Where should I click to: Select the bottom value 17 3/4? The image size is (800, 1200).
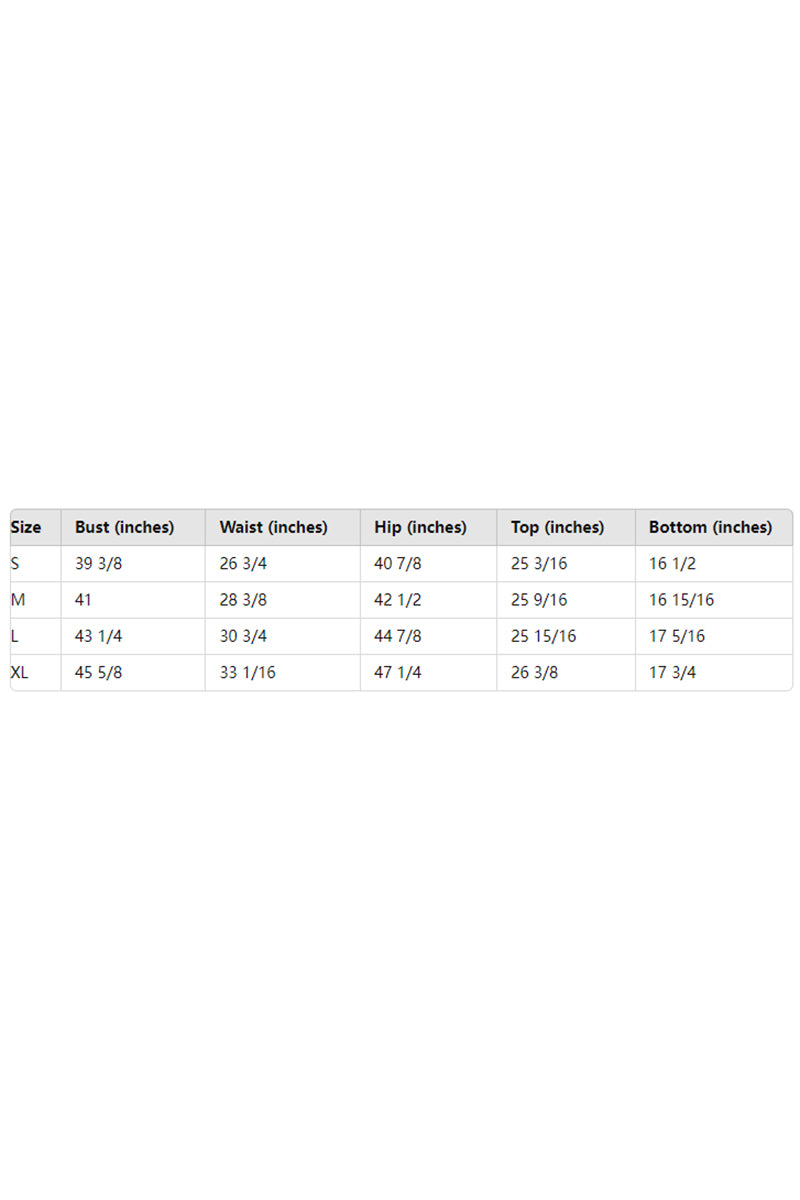coord(672,672)
